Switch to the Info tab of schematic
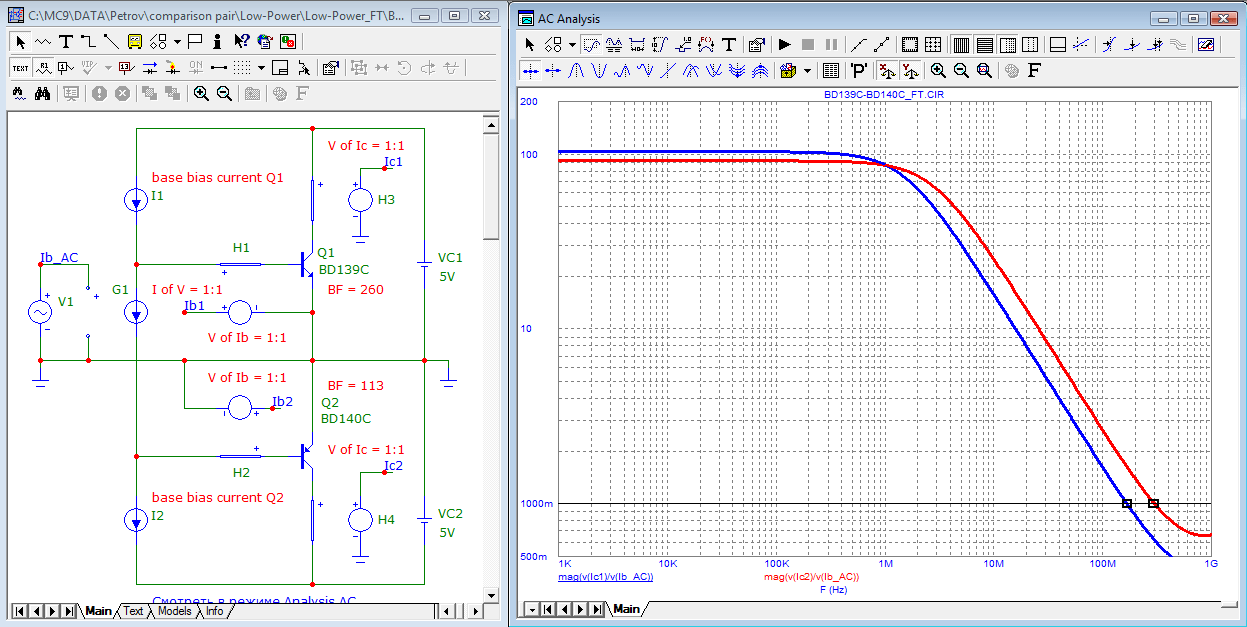 215,611
